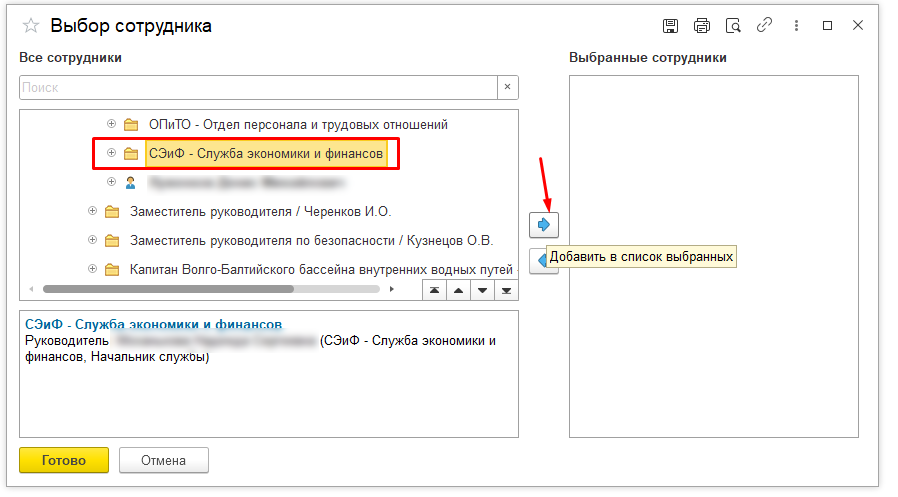Open the print preview icon
This screenshot has width=898, height=497.
pyautogui.click(x=733, y=26)
